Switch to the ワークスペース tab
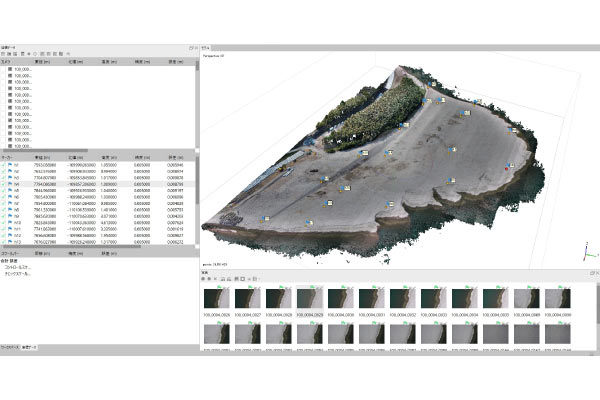This screenshot has height=400, width=600. click(x=11, y=345)
